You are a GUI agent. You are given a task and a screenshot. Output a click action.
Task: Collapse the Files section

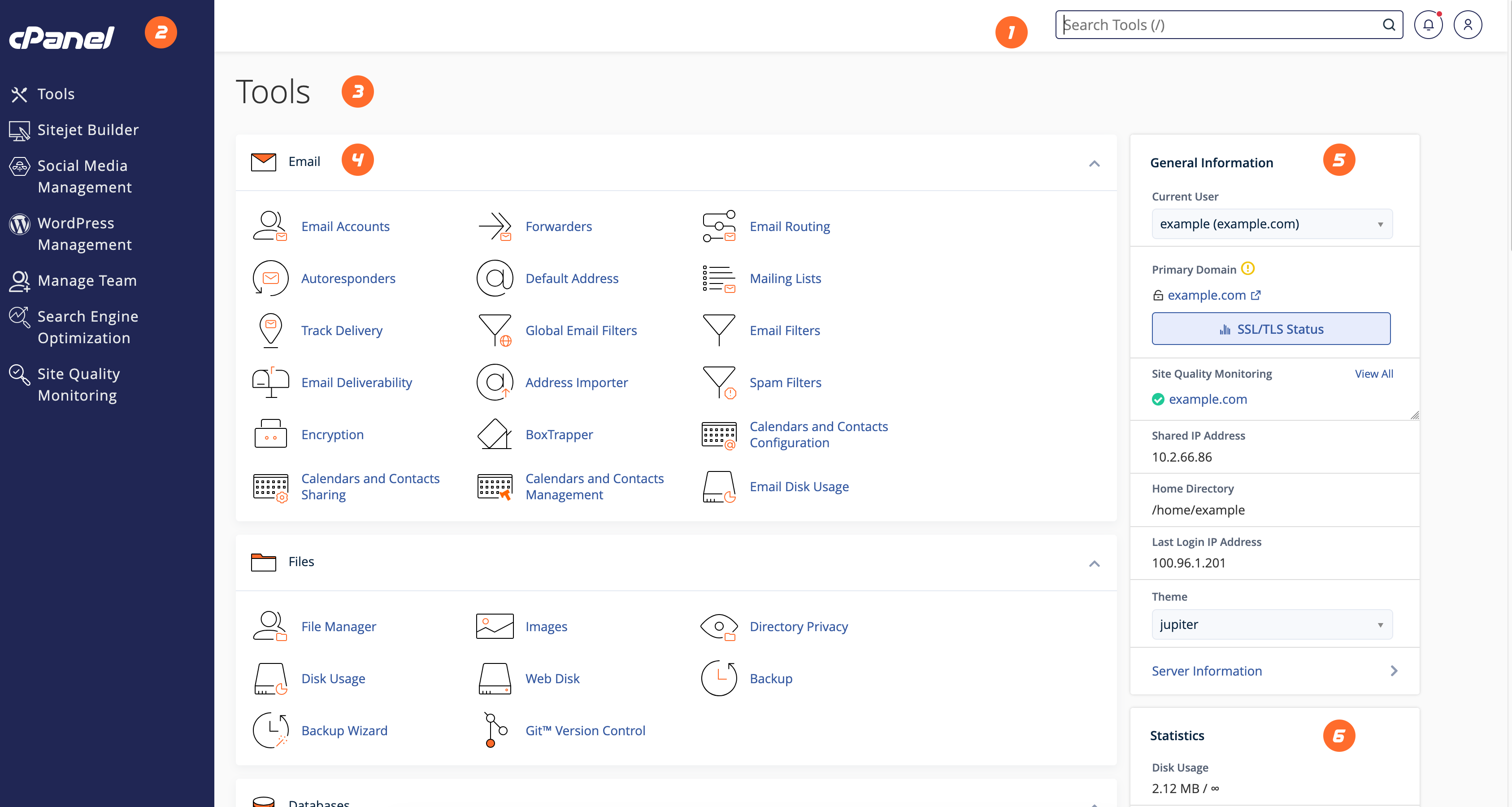1094,563
